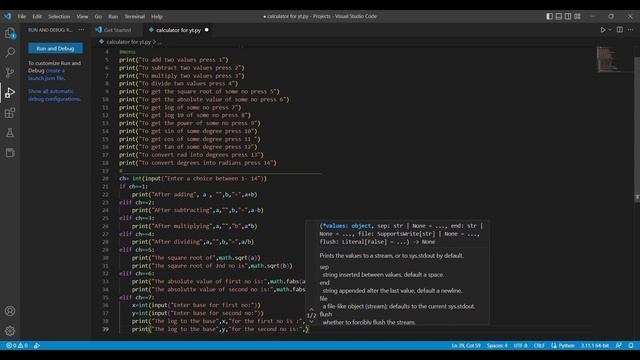Click the code minimap preview
Viewport: 640px width, 360px height.
pyautogui.click(x=608, y=60)
